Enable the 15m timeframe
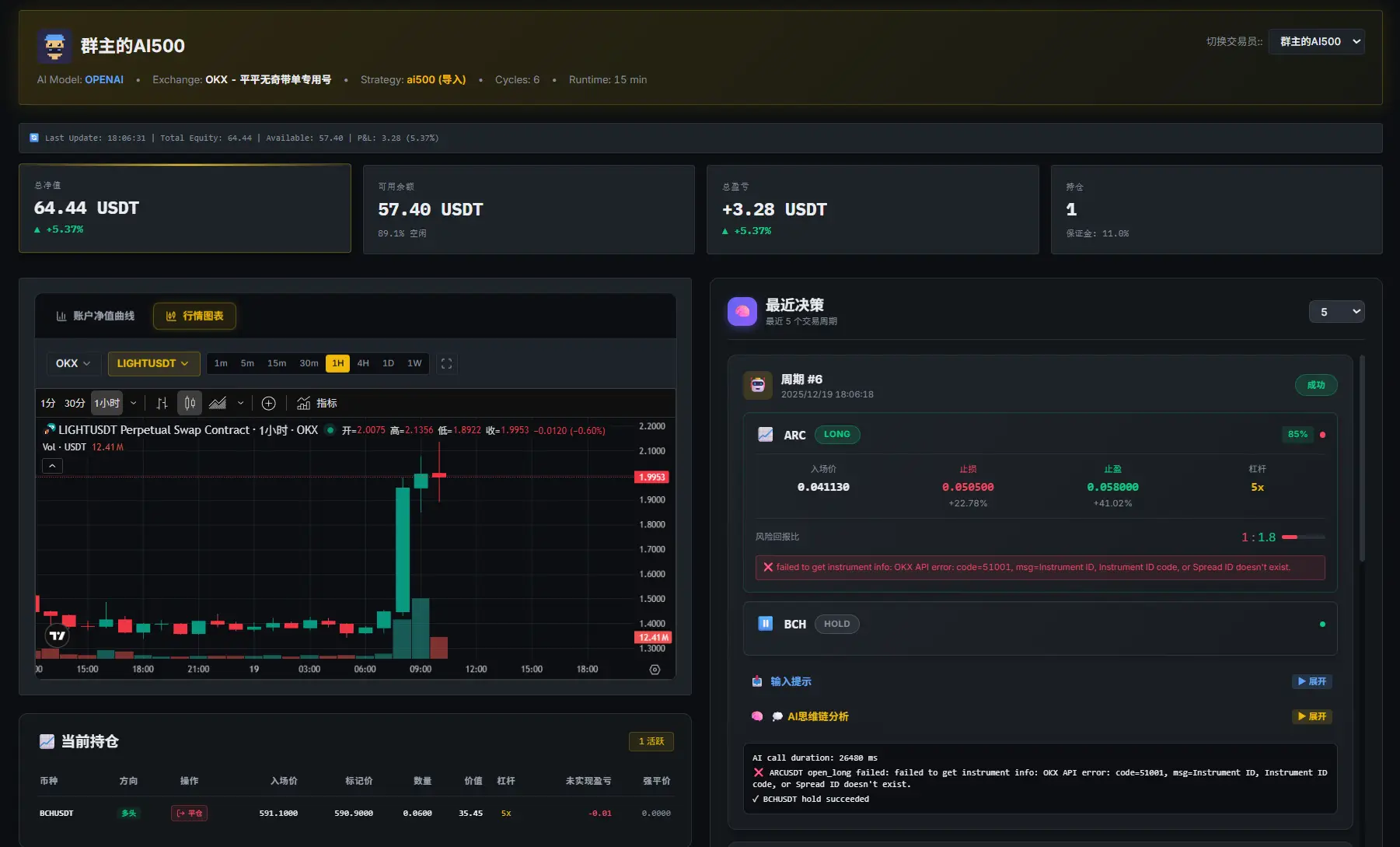The height and width of the screenshot is (847, 1400). (x=277, y=363)
